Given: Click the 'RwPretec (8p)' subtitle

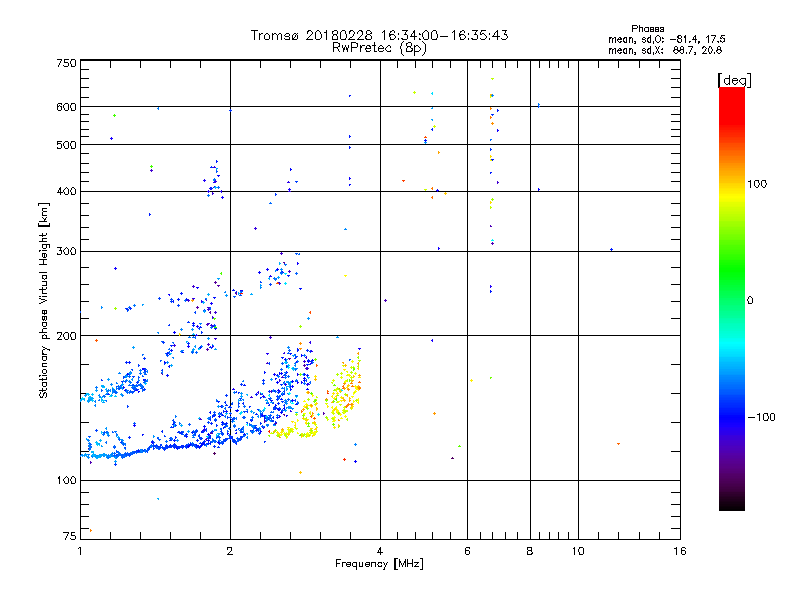Looking at the screenshot, I should click(x=379, y=48).
